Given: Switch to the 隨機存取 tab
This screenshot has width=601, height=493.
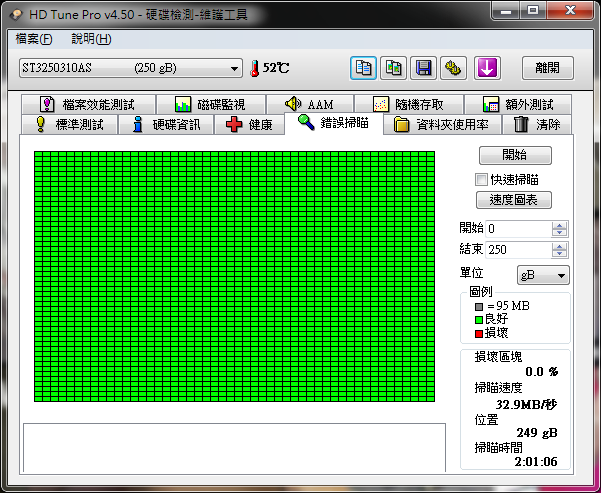Looking at the screenshot, I should [409, 104].
